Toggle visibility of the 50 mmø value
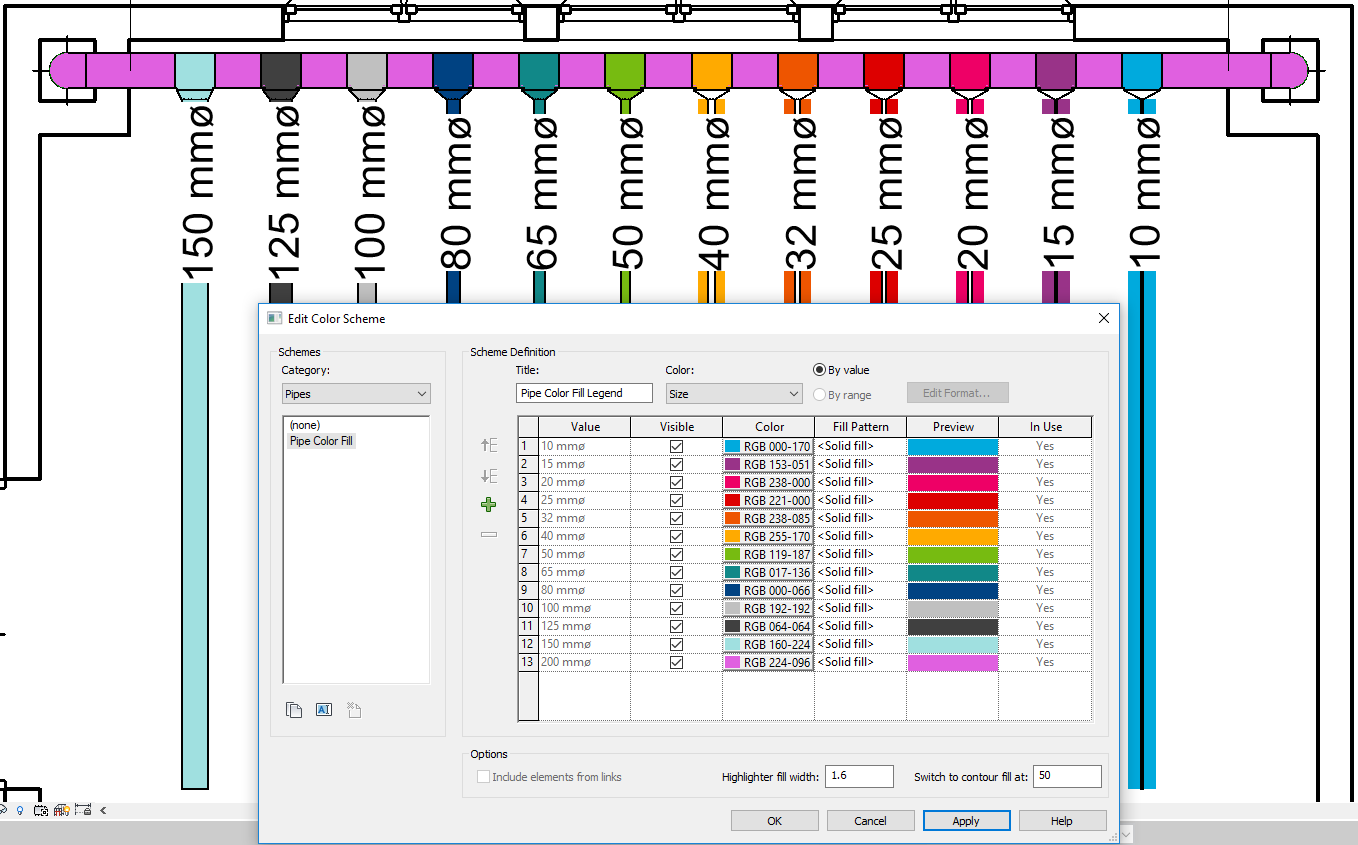 point(676,554)
